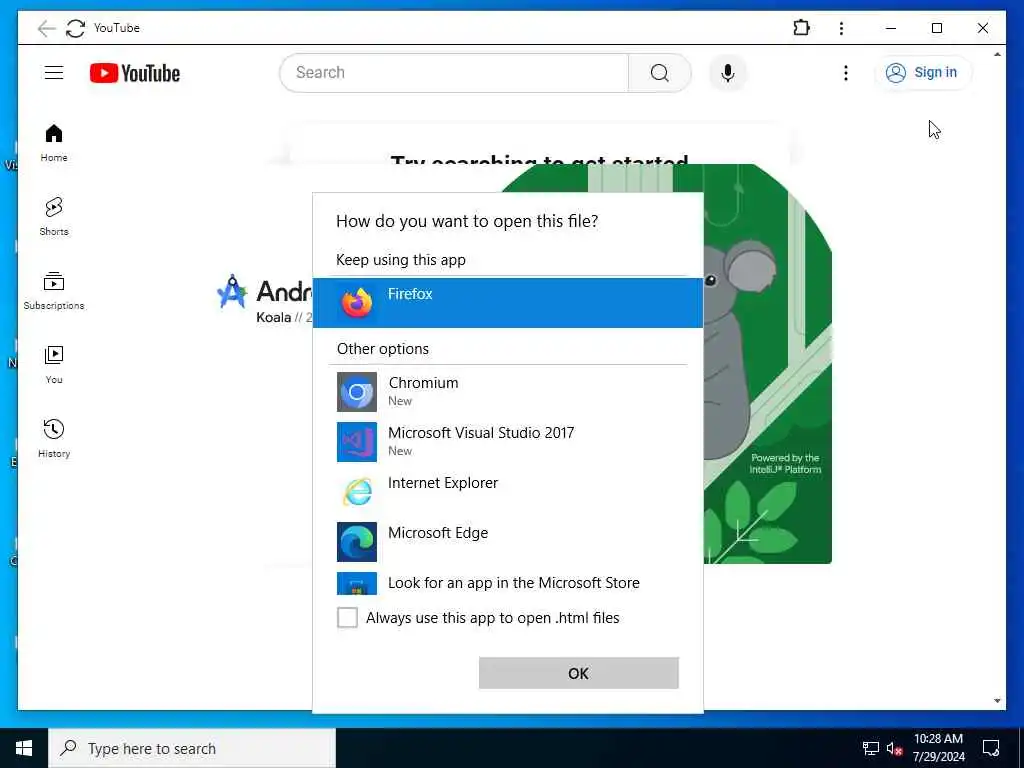Select Firefox to open the file
This screenshot has height=768, width=1024.
point(508,303)
